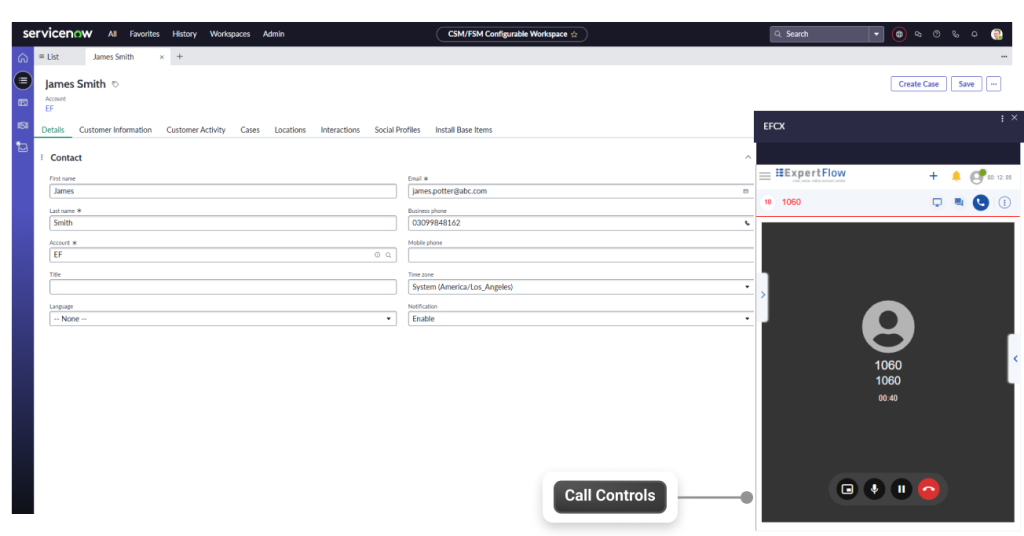The height and width of the screenshot is (536, 1024).
Task: Click into the First name field
Action: 222,191
